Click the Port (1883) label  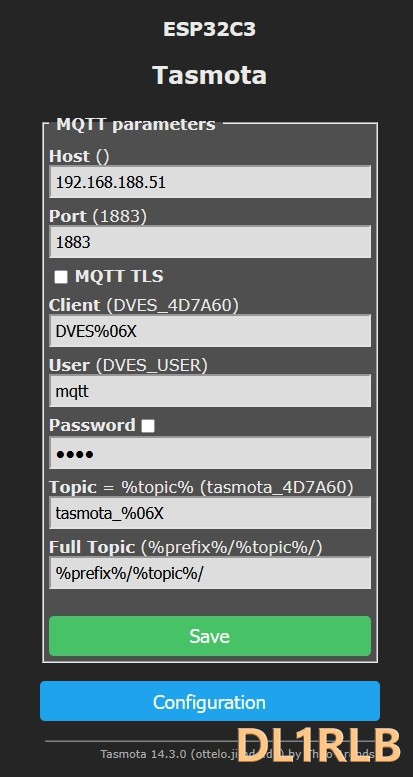(98, 216)
